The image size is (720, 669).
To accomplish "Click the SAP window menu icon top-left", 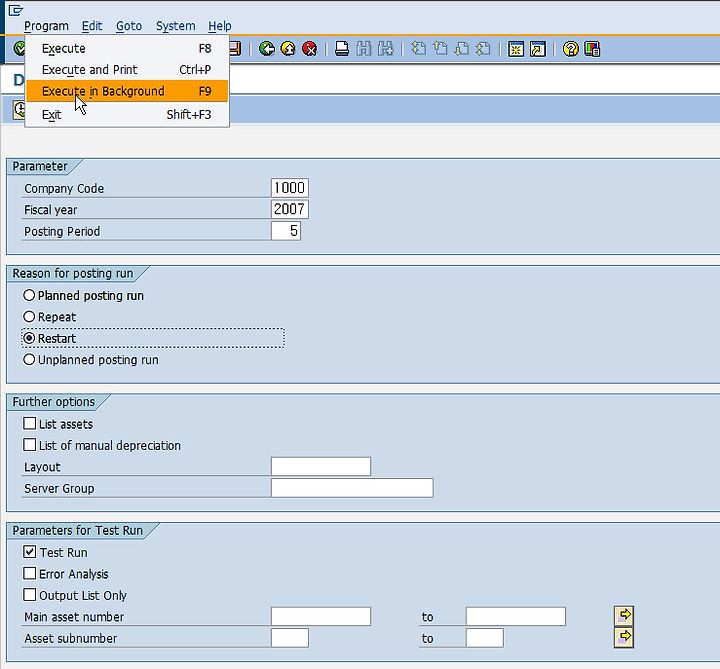I will pos(16,10).
